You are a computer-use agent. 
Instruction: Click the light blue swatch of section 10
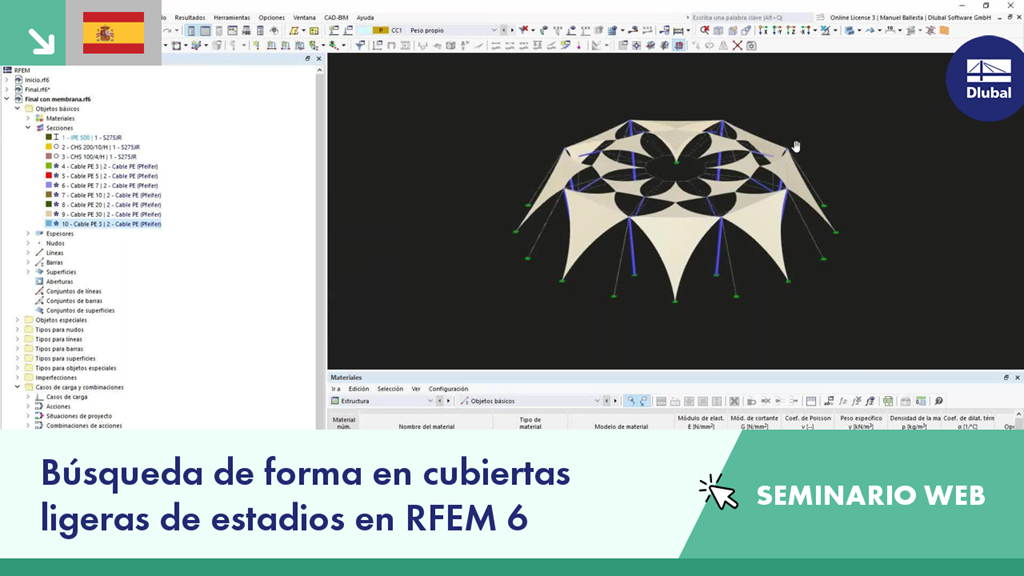pyautogui.click(x=48, y=223)
